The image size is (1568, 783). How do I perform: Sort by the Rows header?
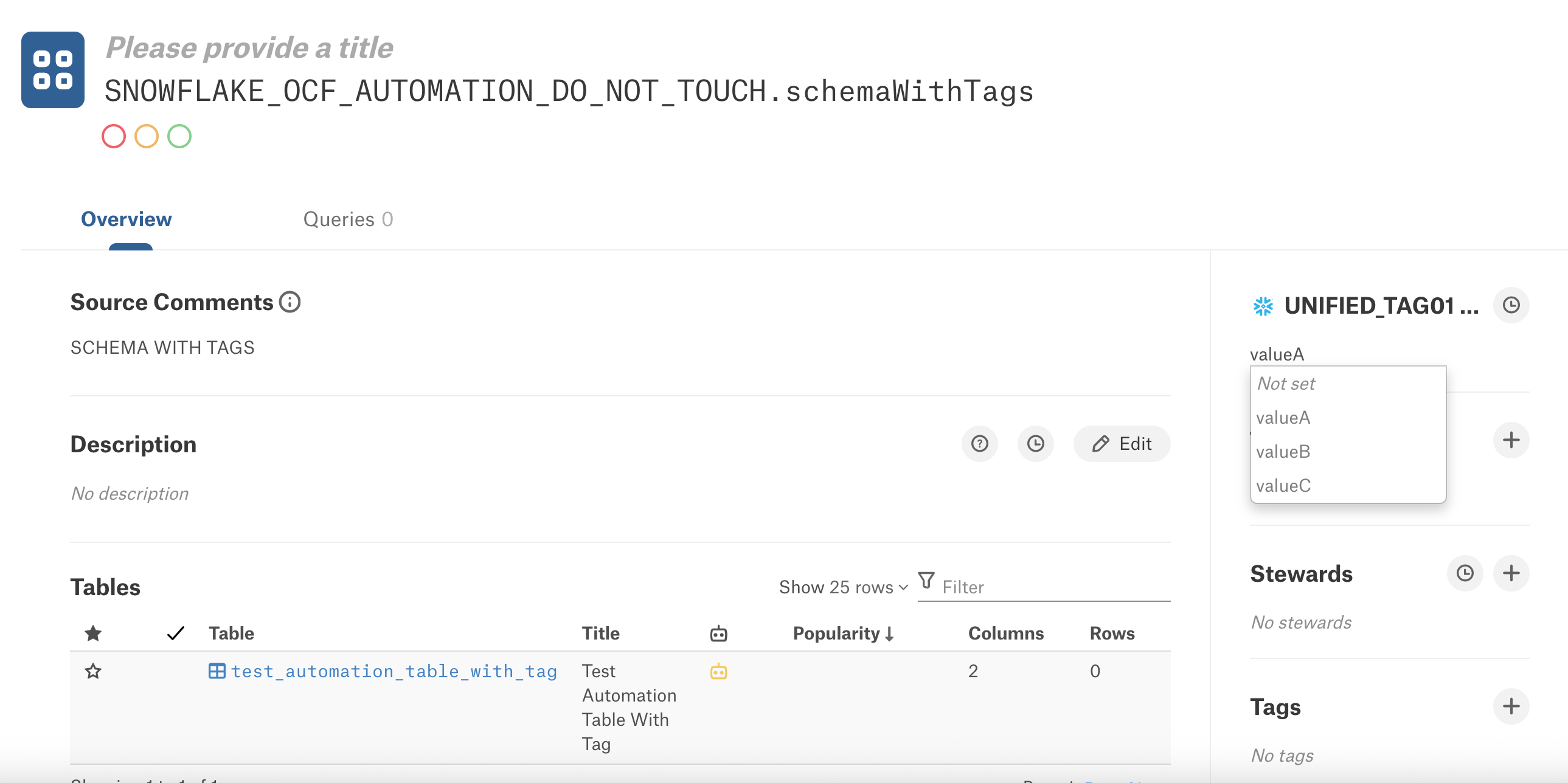(1111, 633)
